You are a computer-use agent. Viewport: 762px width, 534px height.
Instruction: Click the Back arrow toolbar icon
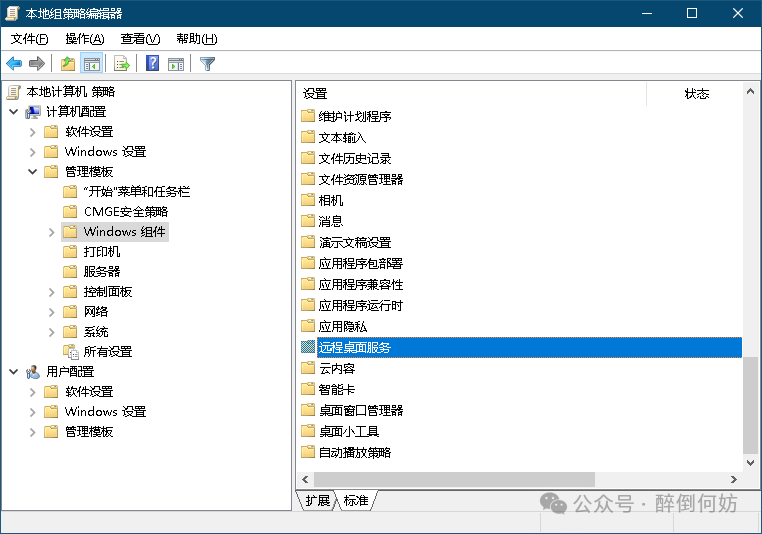click(14, 64)
